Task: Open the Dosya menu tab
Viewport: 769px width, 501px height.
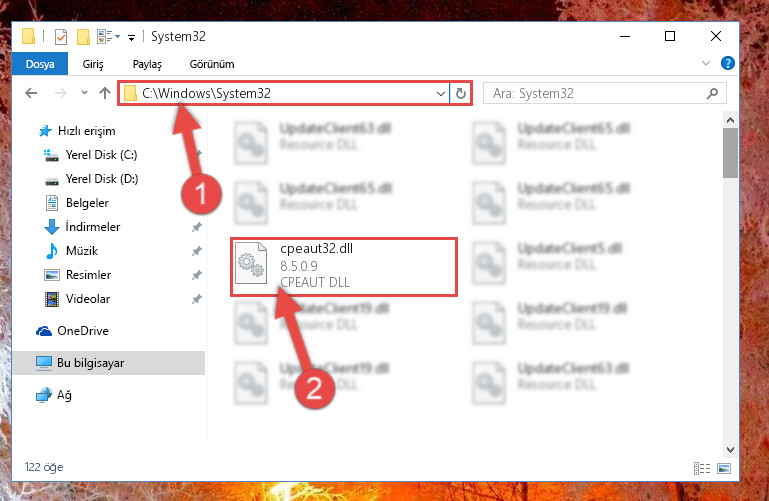Action: coord(40,64)
